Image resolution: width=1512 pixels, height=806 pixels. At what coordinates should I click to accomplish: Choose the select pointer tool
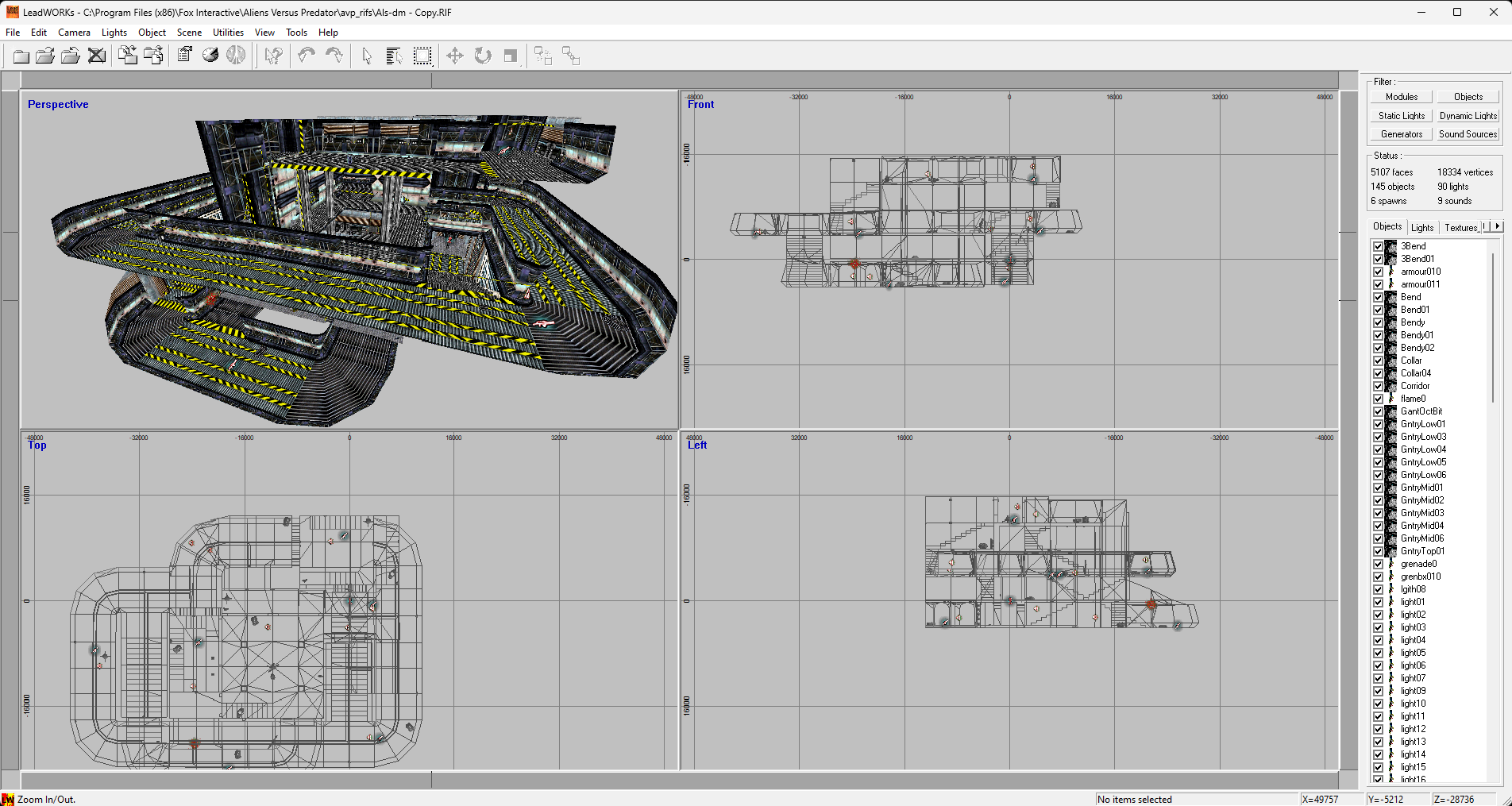click(x=367, y=56)
